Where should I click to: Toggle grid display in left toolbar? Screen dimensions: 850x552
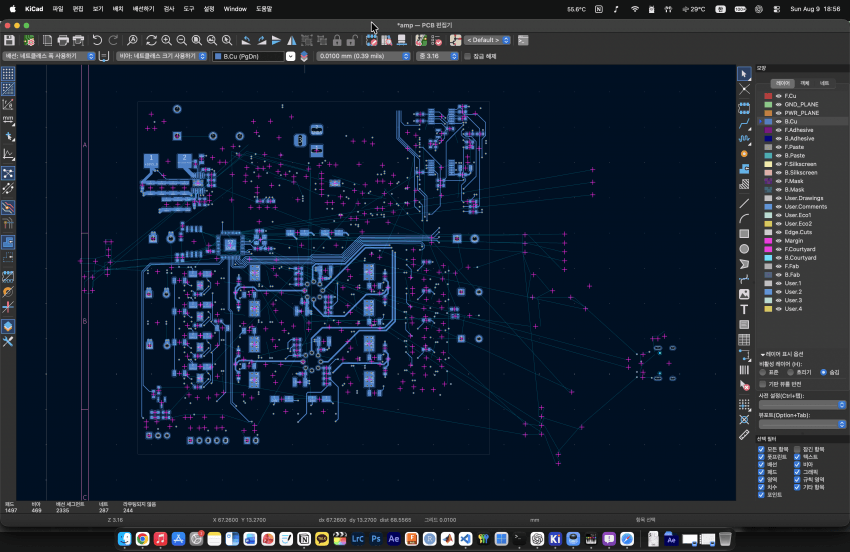click(x=8, y=74)
